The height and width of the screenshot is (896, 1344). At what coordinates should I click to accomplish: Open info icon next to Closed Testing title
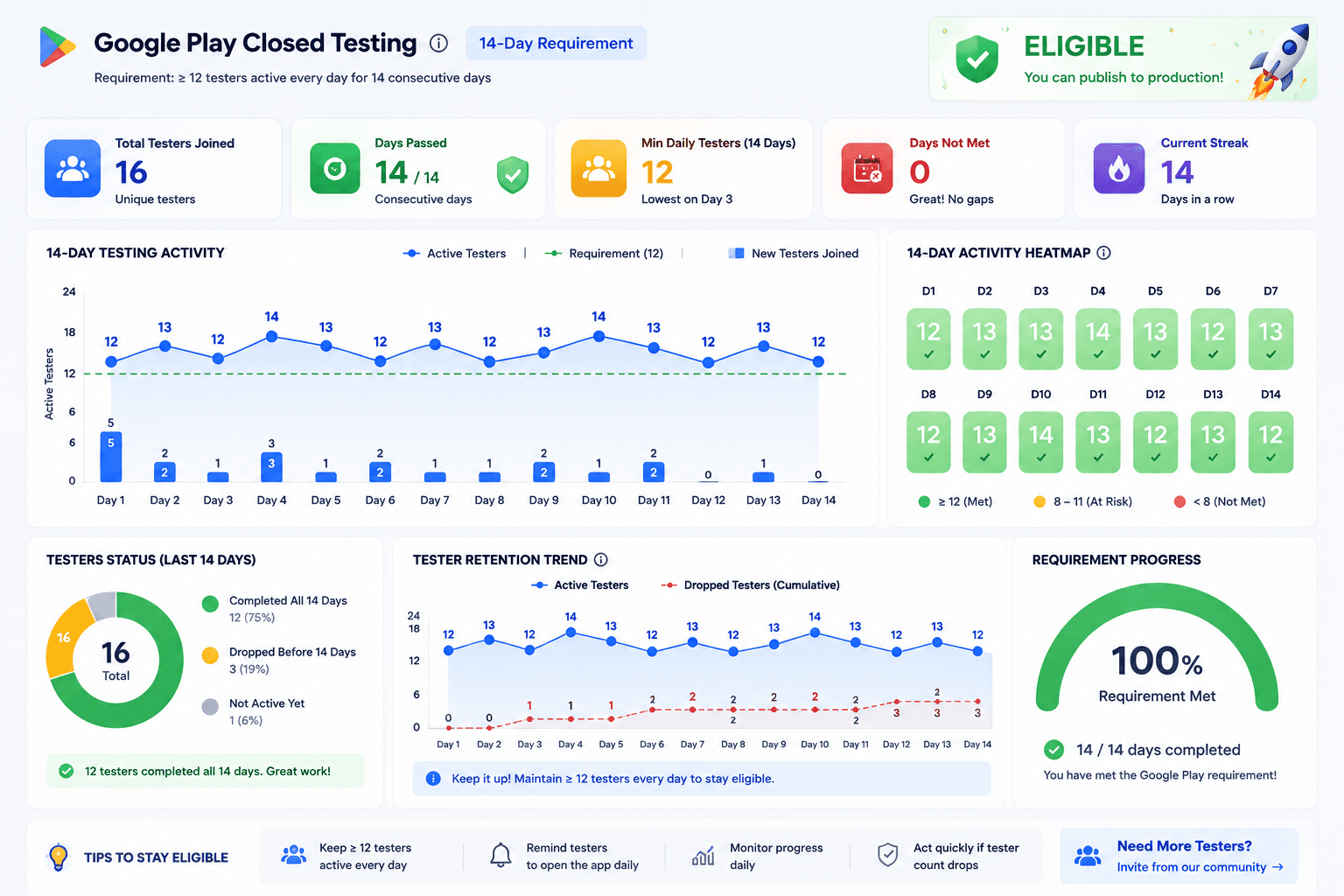[x=439, y=43]
